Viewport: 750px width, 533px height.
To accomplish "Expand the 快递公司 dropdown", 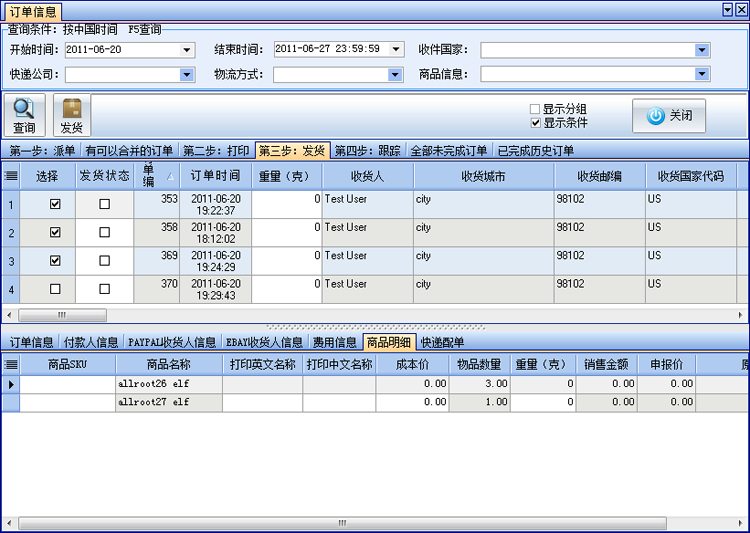I will (187, 74).
